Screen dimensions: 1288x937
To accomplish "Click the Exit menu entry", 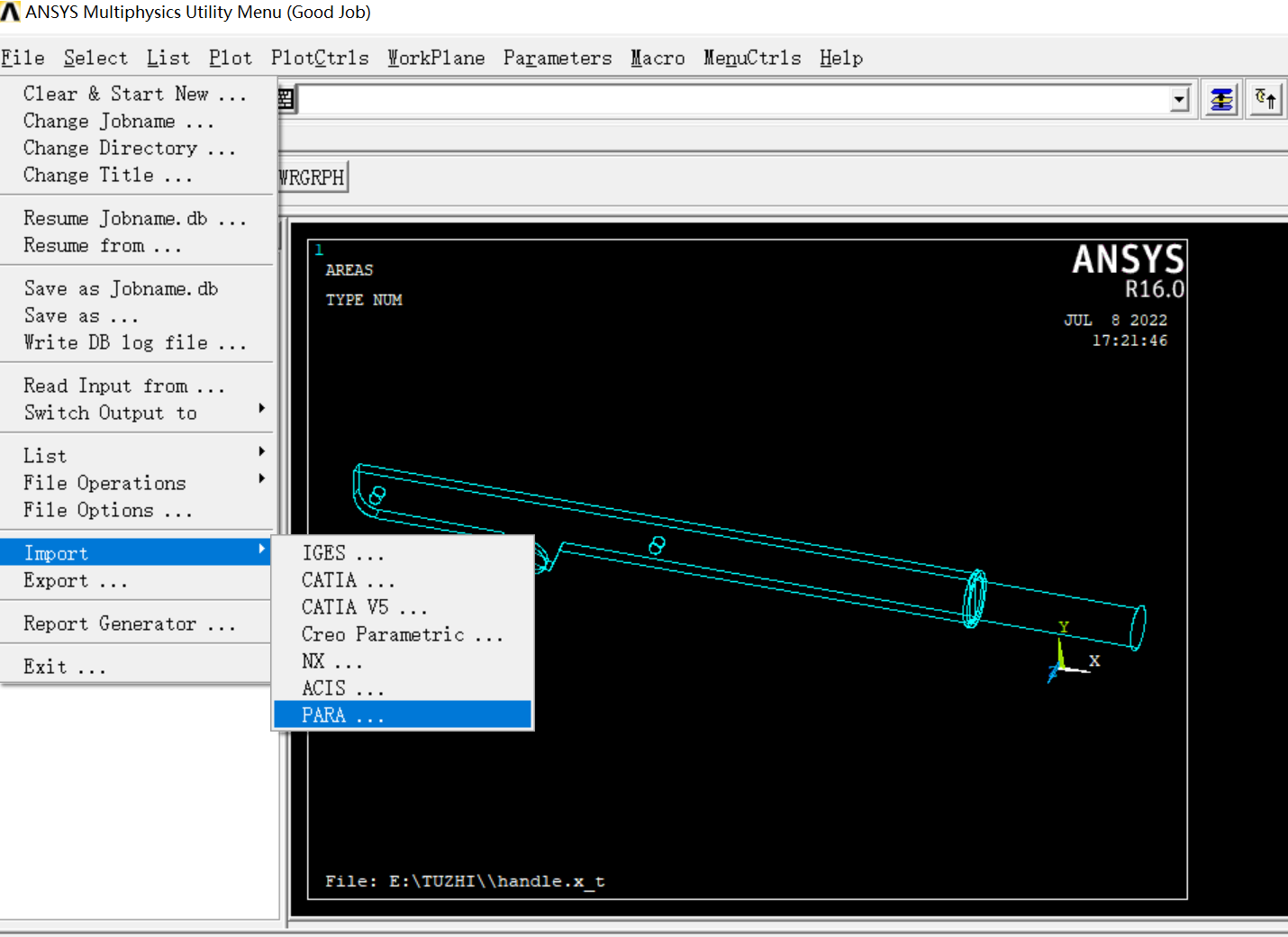I will (63, 666).
